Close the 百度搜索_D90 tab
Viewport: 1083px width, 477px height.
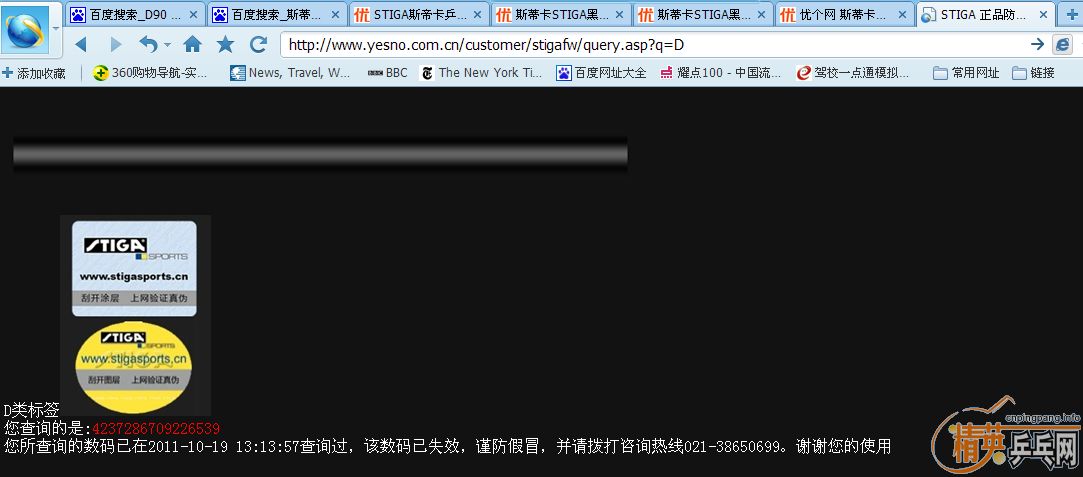click(193, 14)
